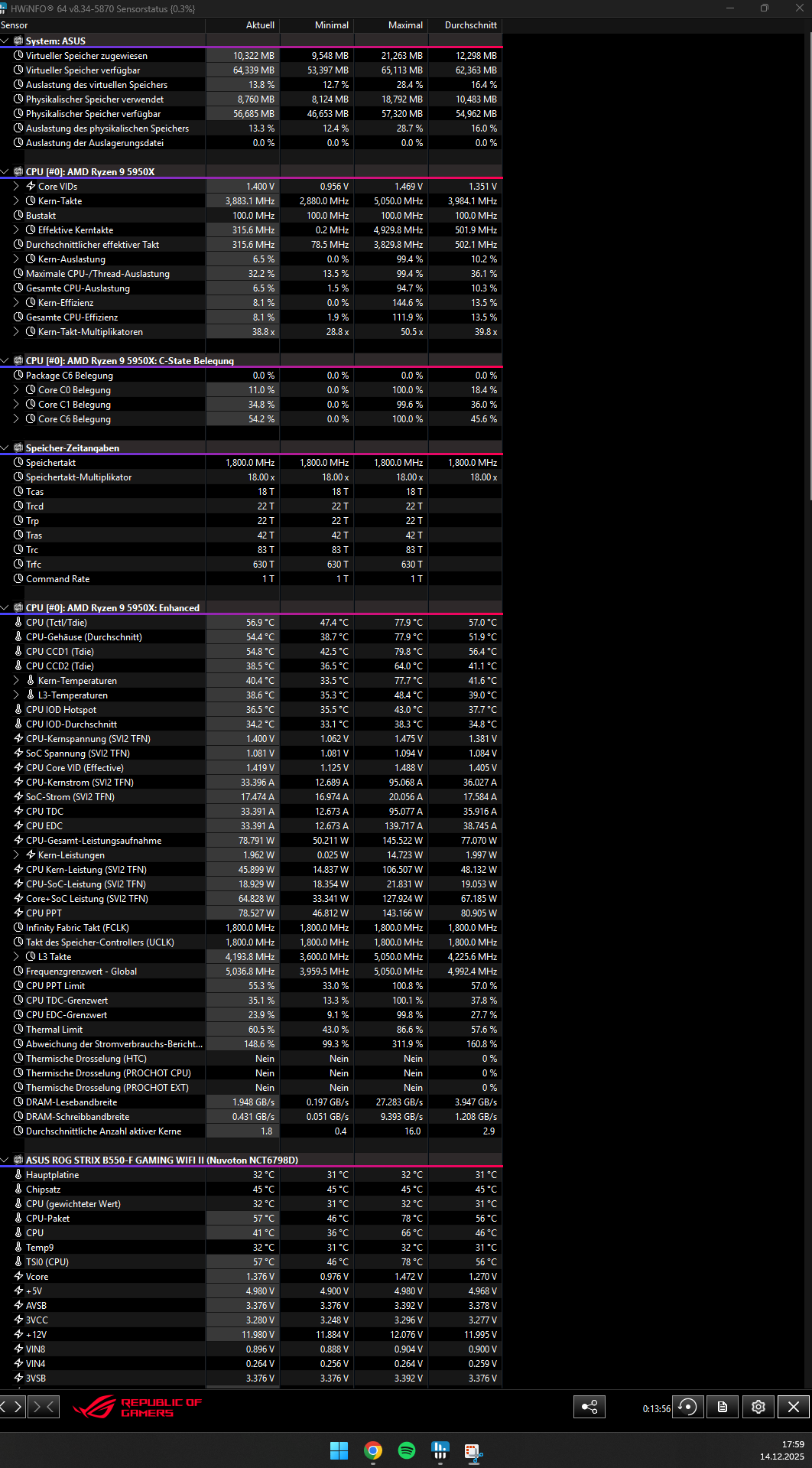This screenshot has height=1468, width=812.
Task: Collapse the ASUS ROG STRIX B550-F group
Action: (x=5, y=1160)
